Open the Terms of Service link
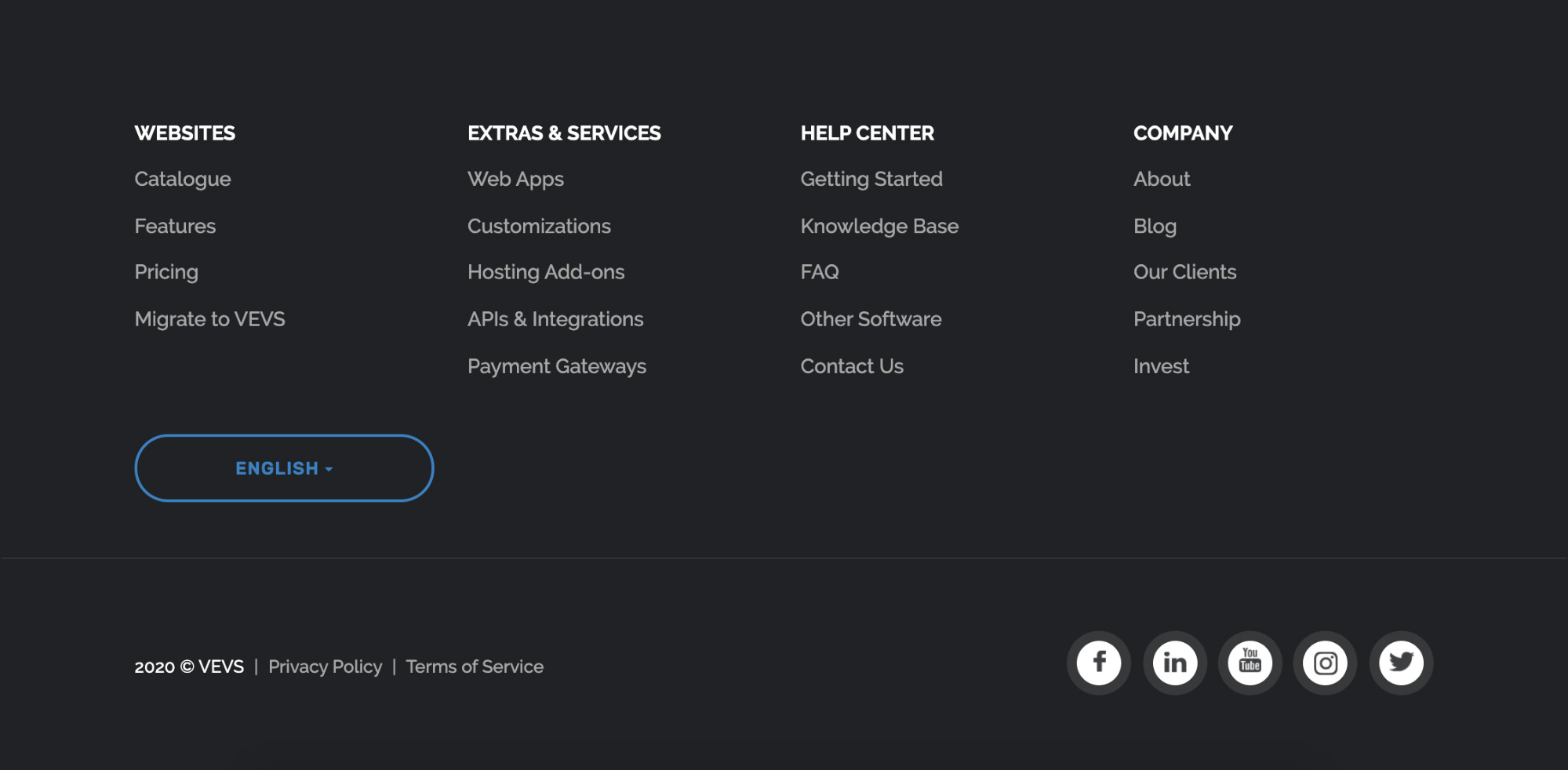The image size is (1568, 770). [475, 666]
